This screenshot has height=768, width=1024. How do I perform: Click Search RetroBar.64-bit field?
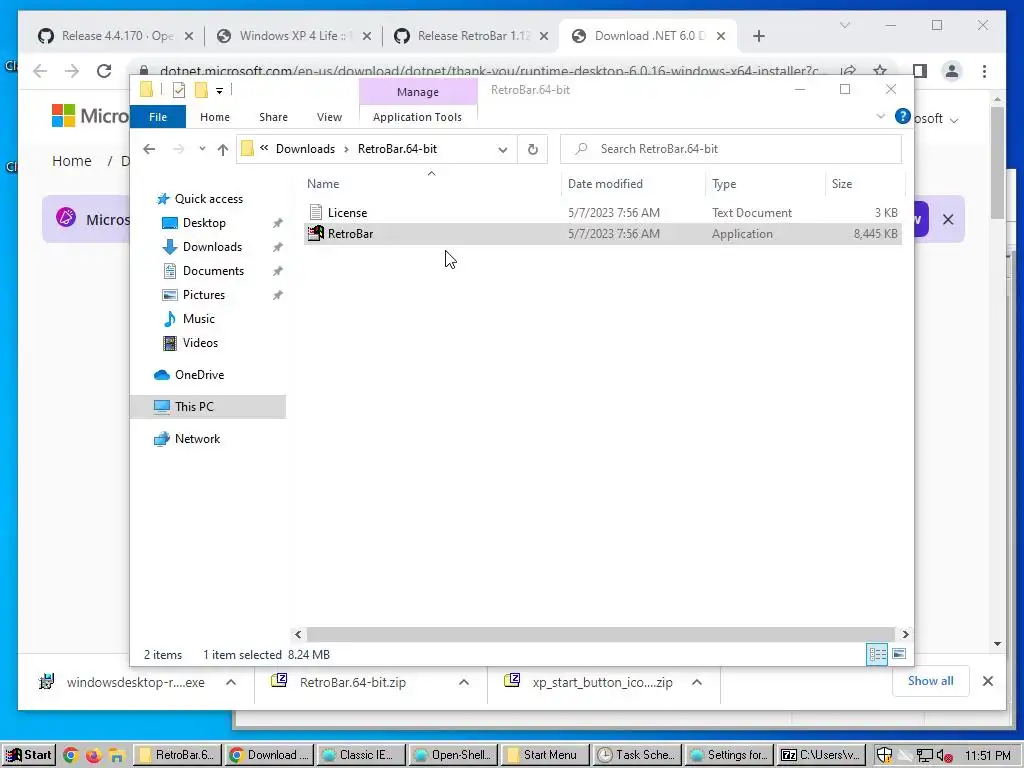pos(731,149)
